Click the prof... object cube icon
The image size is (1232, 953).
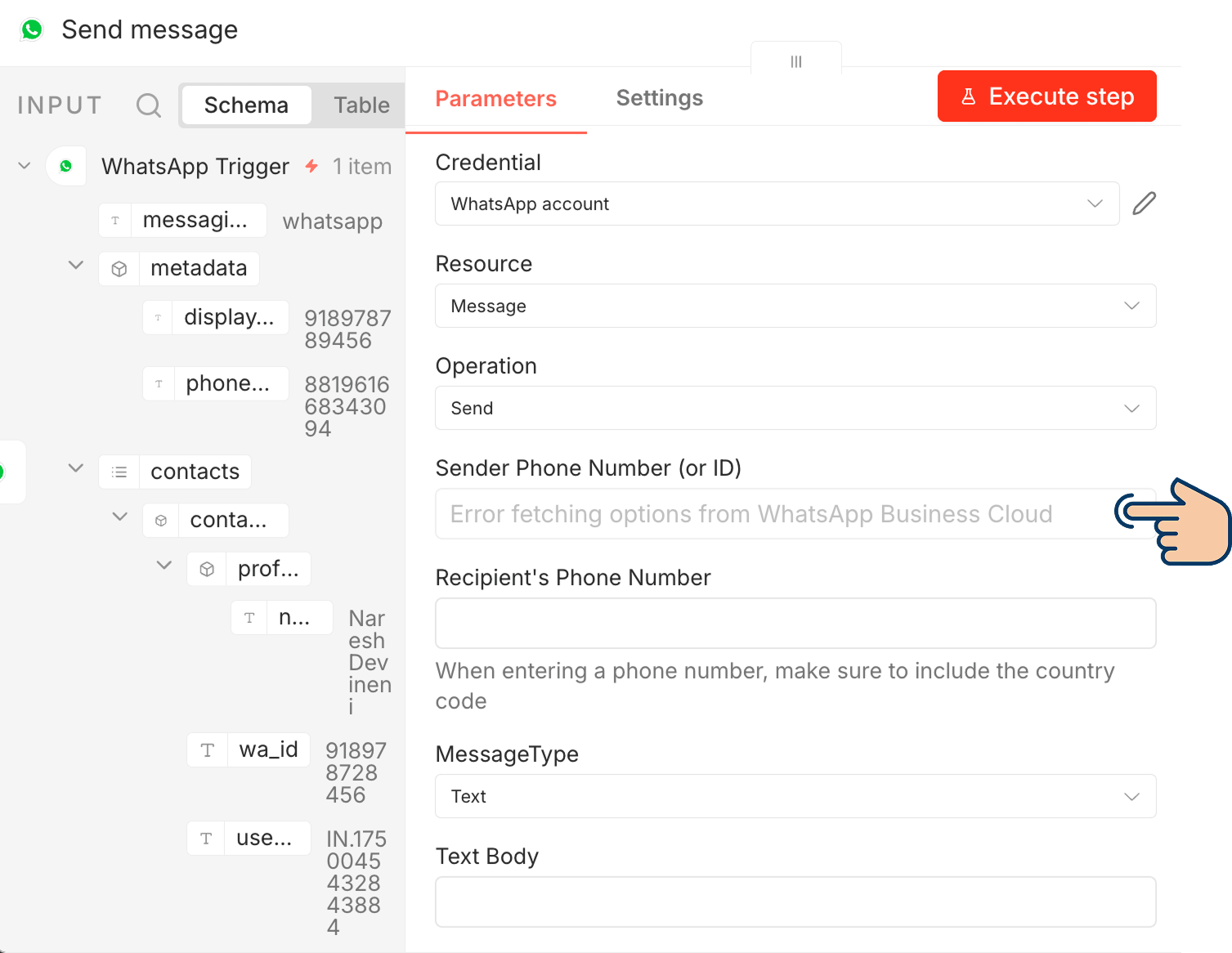tap(207, 569)
